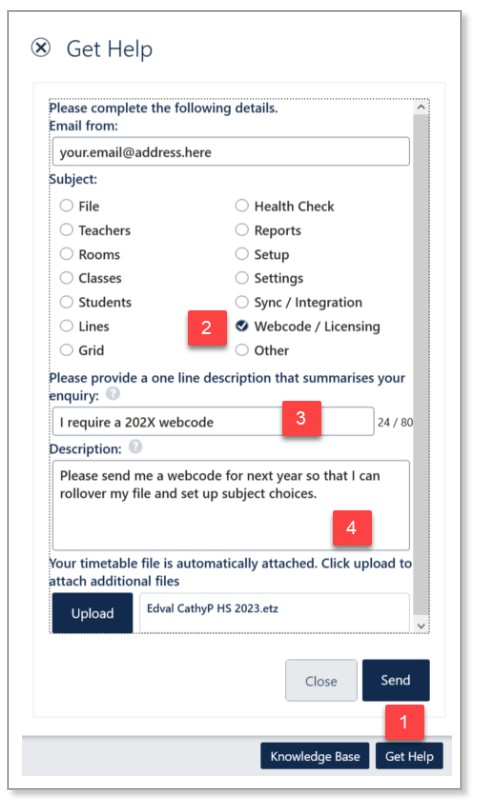Viewport: 478px width, 800px height.
Task: Send the help request
Action: (x=396, y=680)
